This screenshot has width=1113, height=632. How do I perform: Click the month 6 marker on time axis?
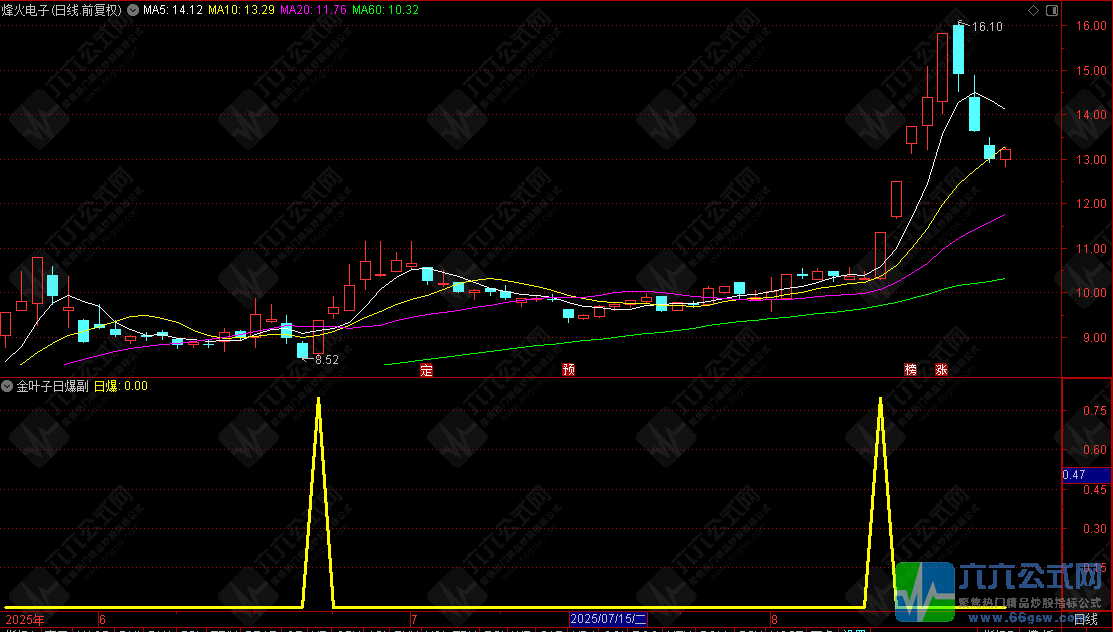pyautogui.click(x=103, y=620)
